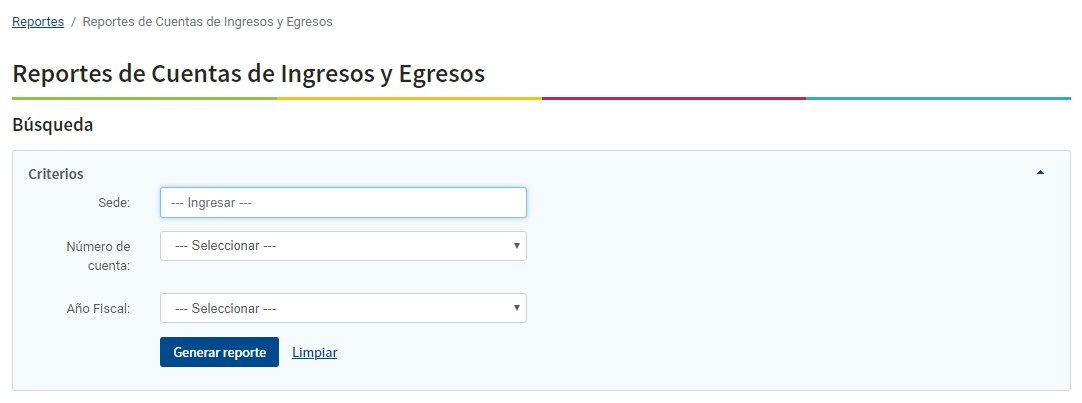
Task: Click the Año Fiscal label
Action: [x=98, y=308]
